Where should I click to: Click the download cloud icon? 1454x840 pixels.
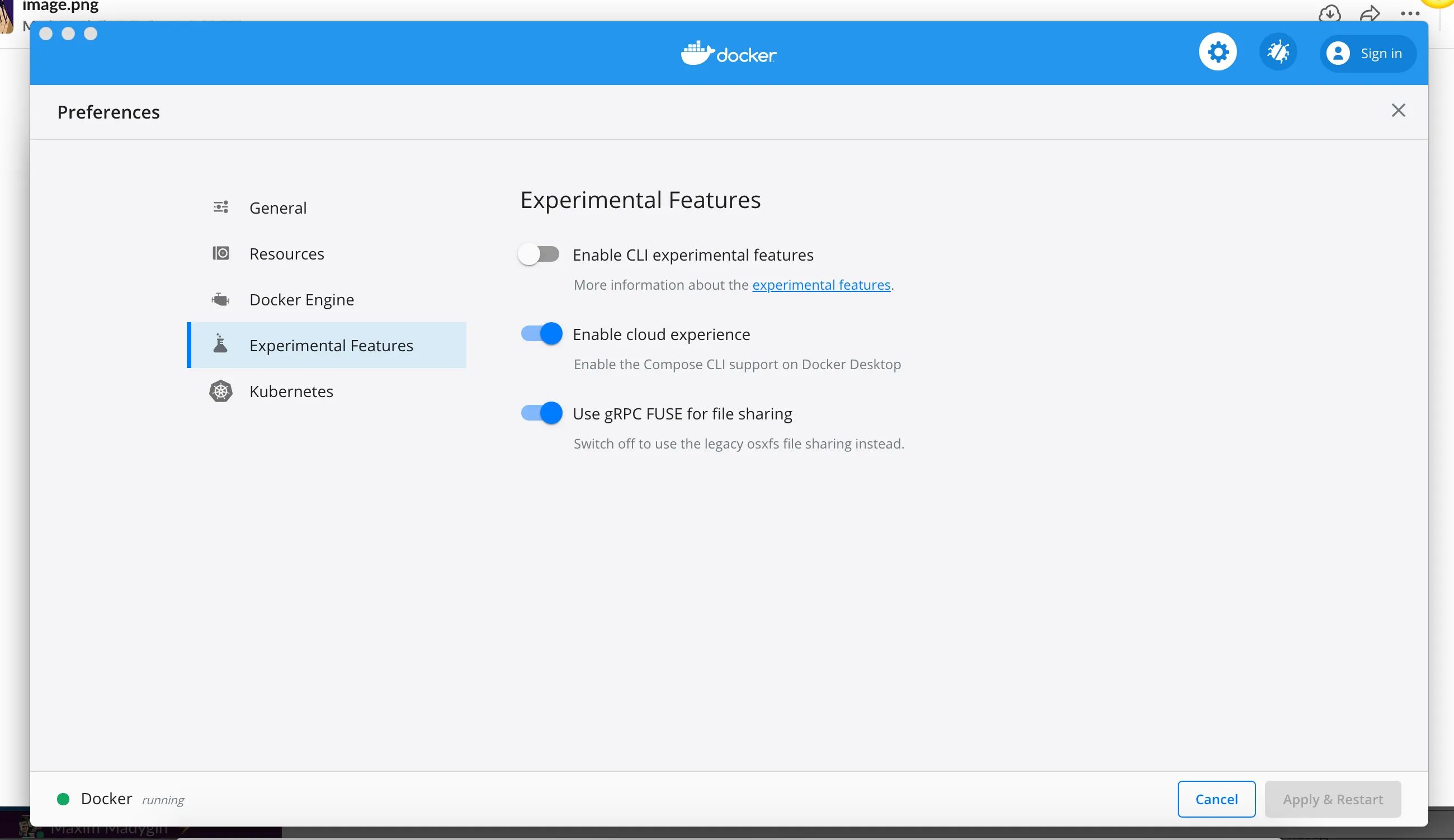[x=1329, y=13]
